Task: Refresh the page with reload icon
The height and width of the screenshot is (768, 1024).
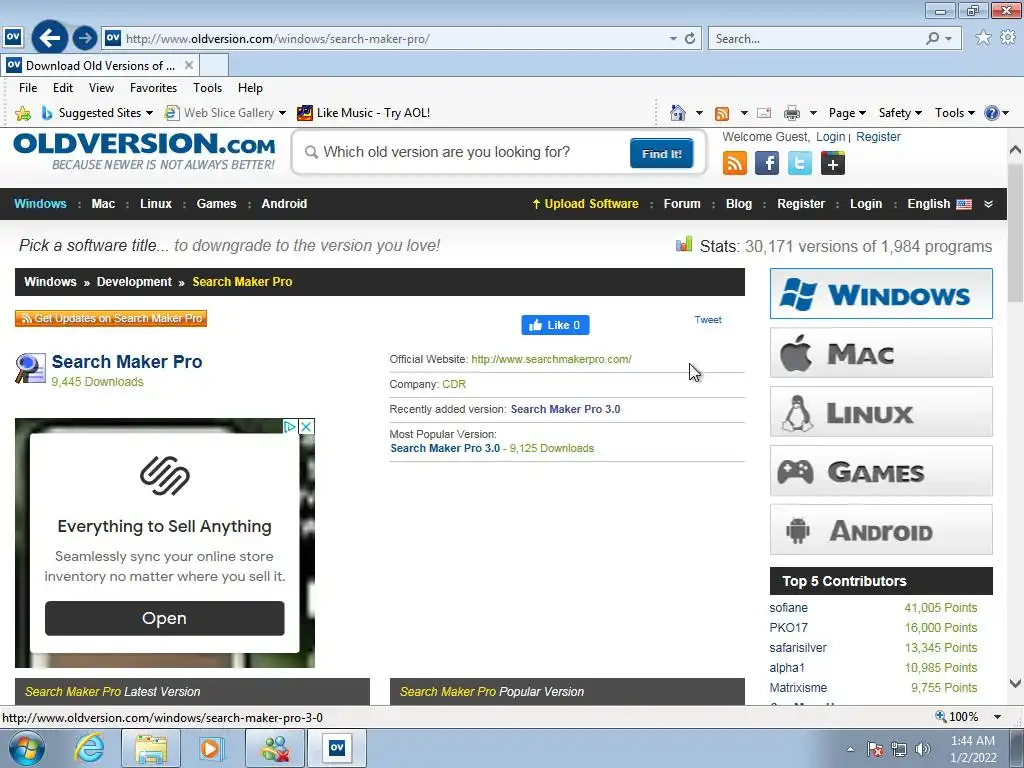Action: (x=690, y=39)
